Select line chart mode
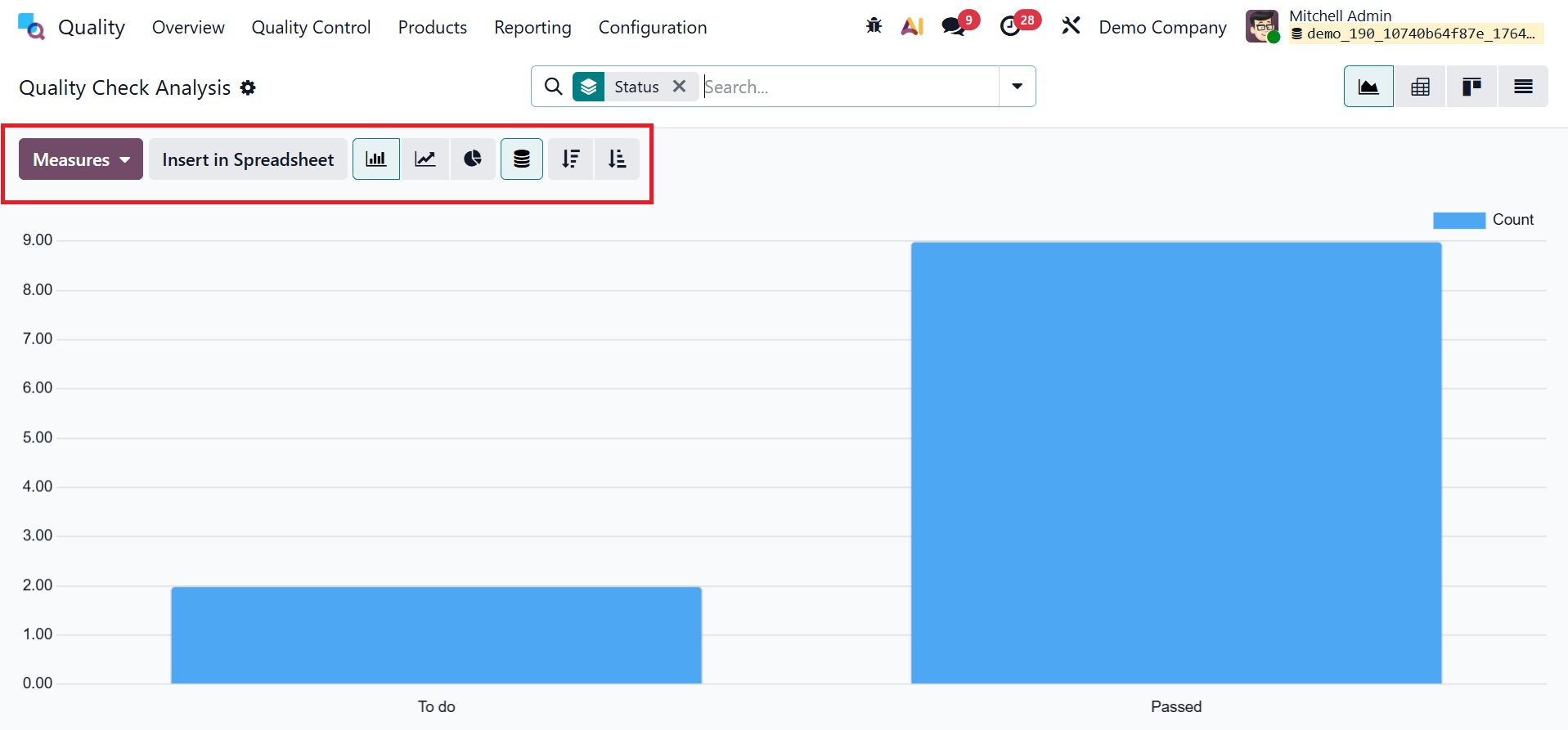Screen dimensions: 1568x730 click(425, 159)
